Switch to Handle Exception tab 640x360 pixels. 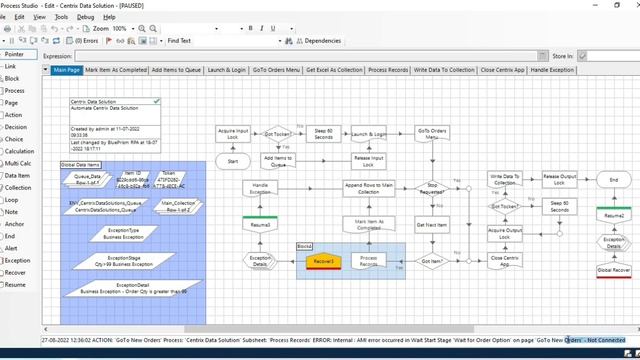click(x=552, y=70)
